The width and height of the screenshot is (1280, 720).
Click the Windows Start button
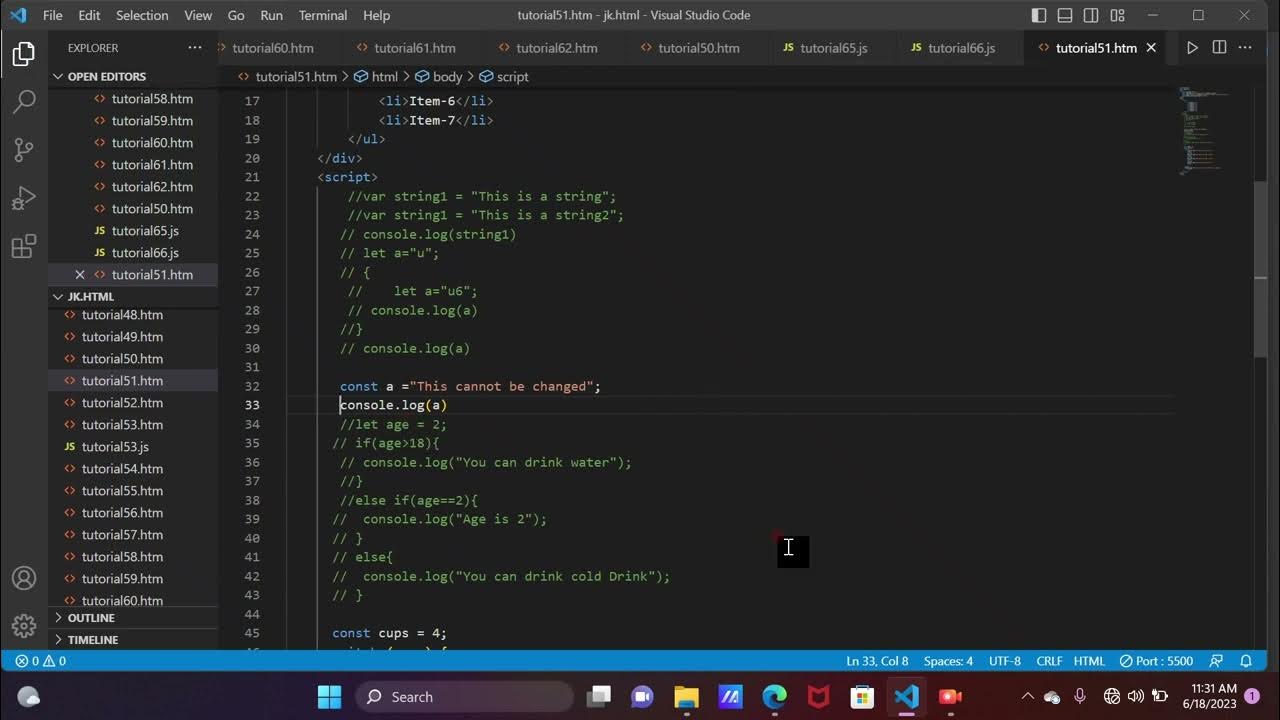329,697
